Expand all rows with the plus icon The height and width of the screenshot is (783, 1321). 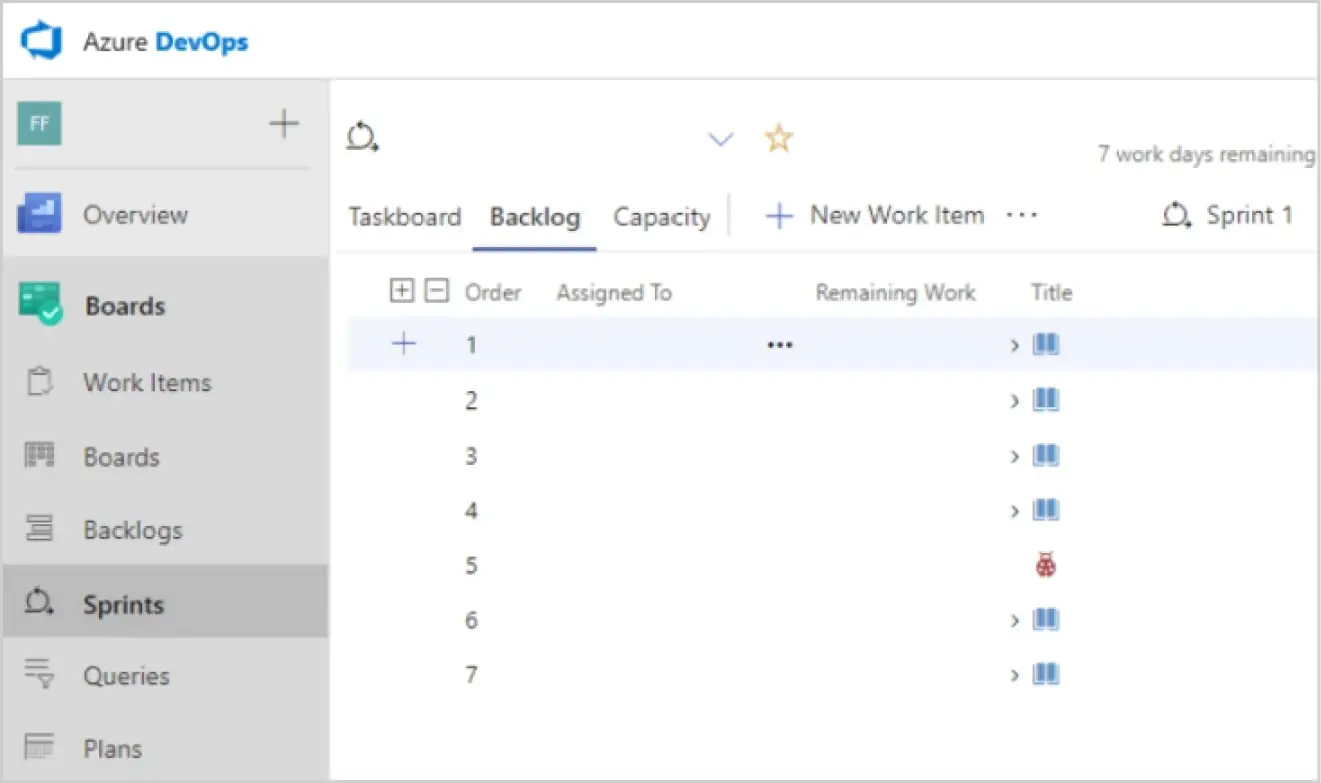pos(401,290)
